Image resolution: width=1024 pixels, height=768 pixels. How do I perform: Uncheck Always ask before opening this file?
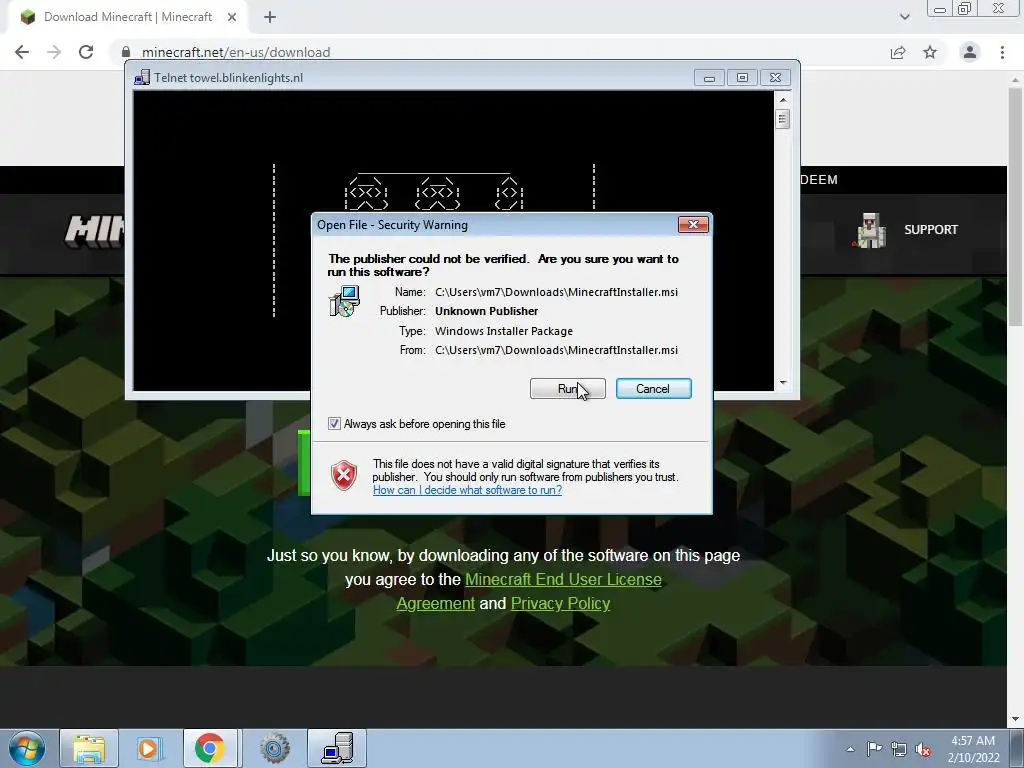tap(334, 424)
